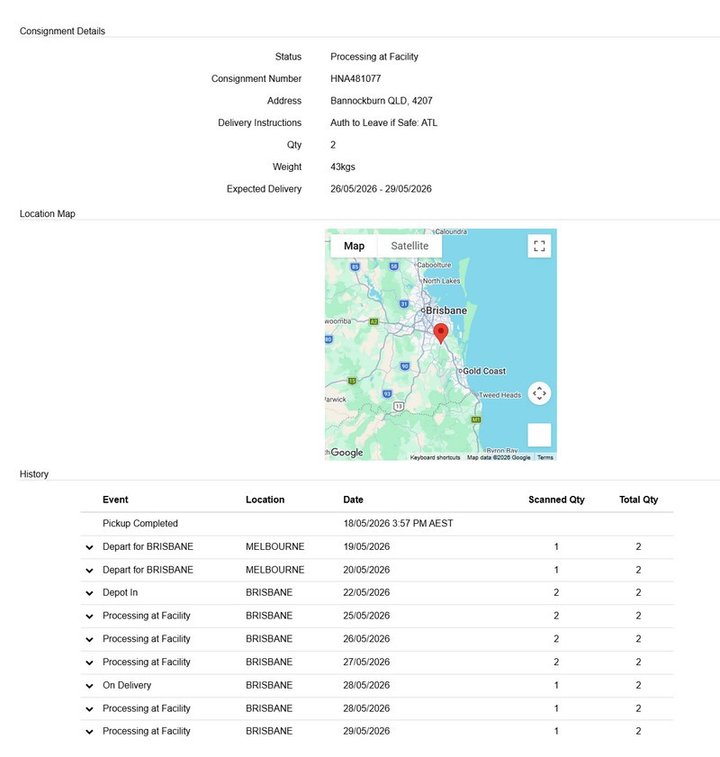
Task: Expand the 25/05/2026 Processing at Facility row
Action: 89,616
